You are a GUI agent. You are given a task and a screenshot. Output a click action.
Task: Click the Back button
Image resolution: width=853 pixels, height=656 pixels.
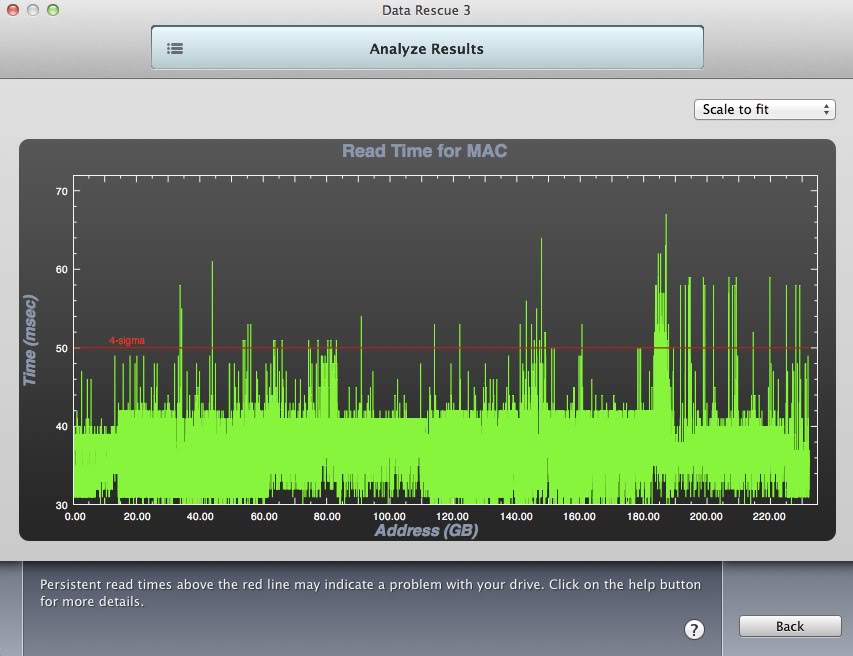[x=789, y=626]
